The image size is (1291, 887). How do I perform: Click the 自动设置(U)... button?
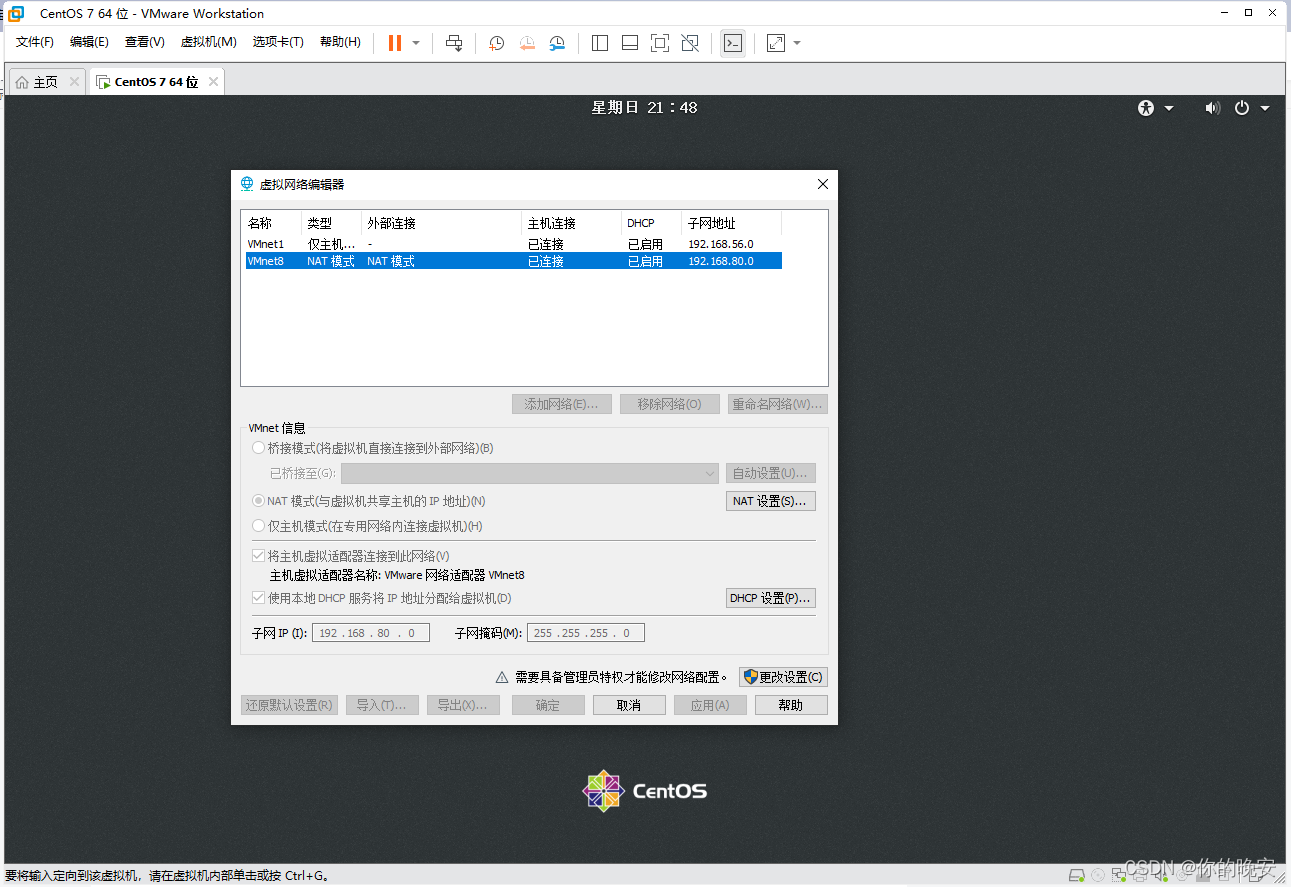[x=771, y=473]
